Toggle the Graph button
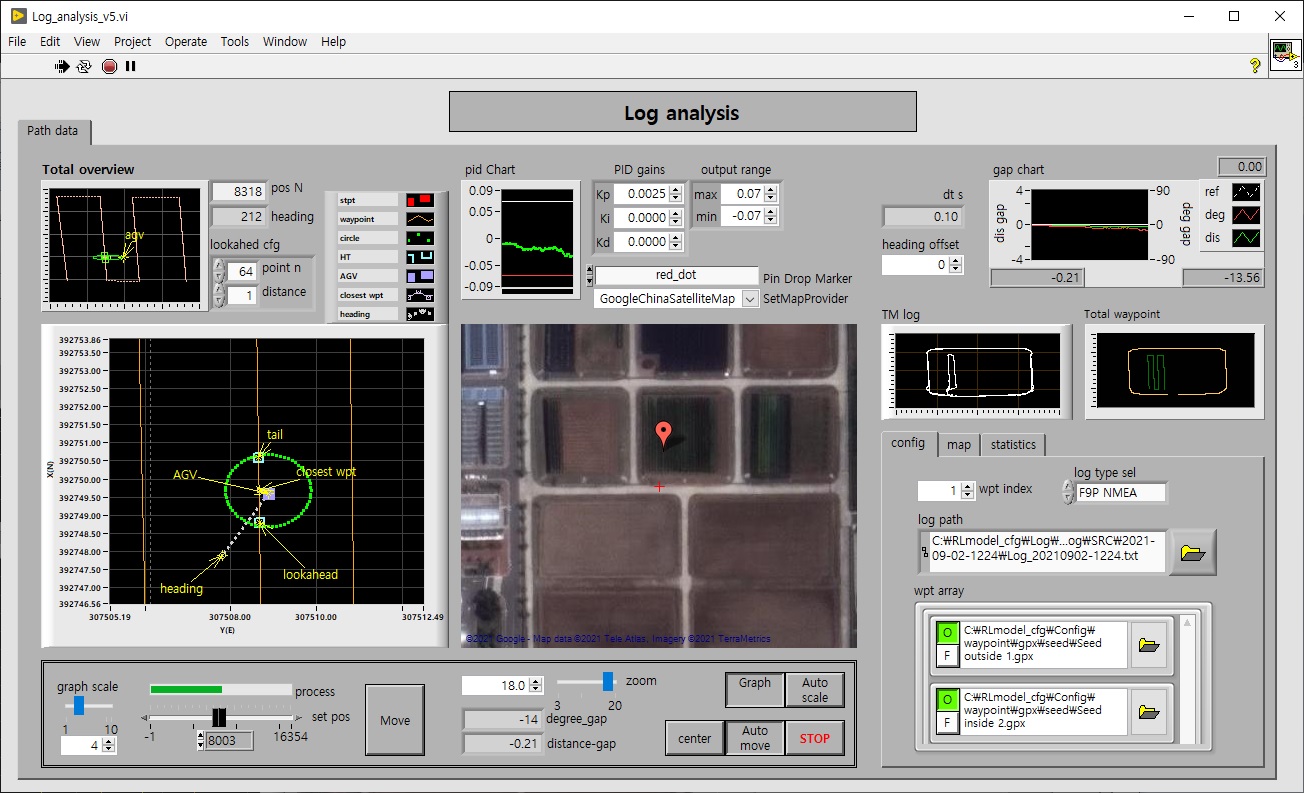This screenshot has height=793, width=1304. 755,689
